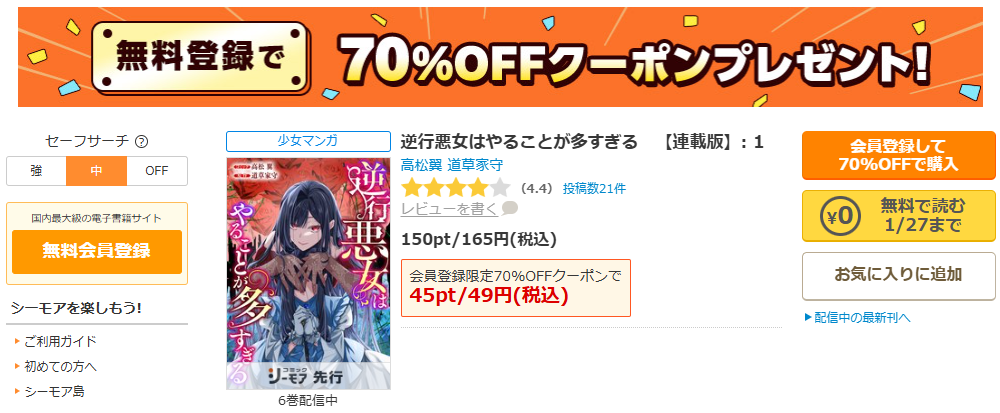Open the 少女マンガ category tag
Screen dimensions: 1000x413
point(308,141)
